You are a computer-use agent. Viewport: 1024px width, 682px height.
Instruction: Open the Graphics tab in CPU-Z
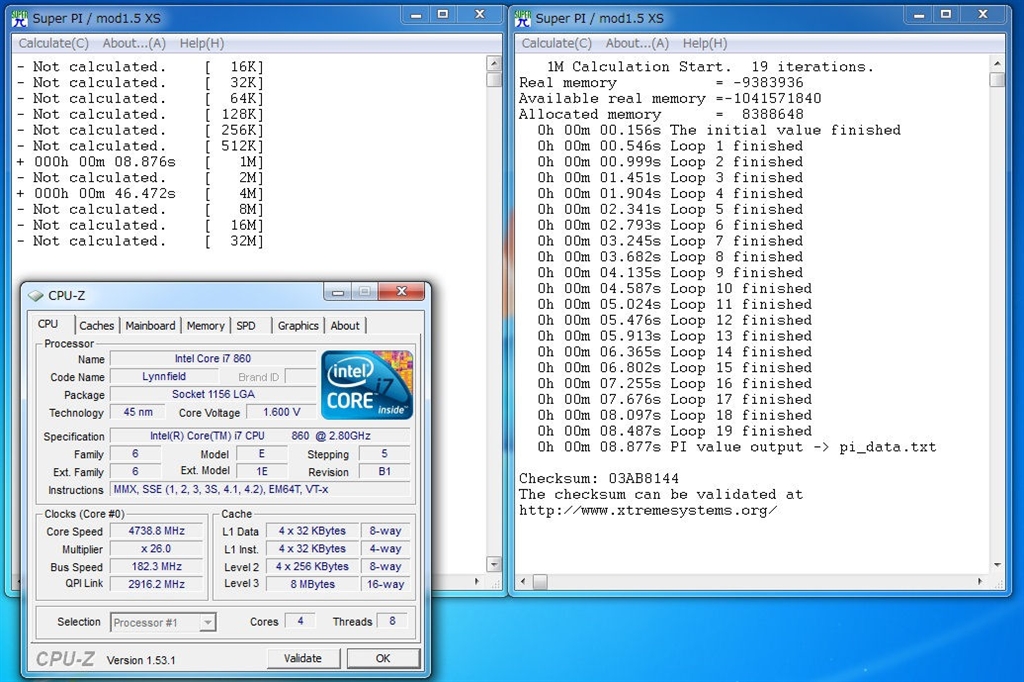click(x=298, y=326)
